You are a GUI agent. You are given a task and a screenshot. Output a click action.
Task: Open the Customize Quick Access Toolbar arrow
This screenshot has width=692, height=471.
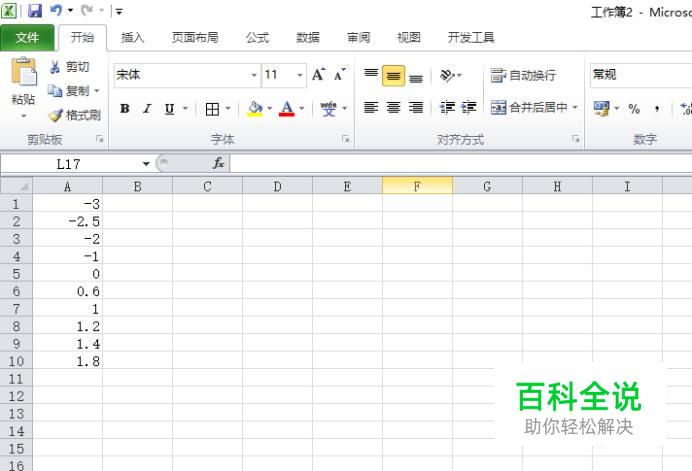pos(119,11)
